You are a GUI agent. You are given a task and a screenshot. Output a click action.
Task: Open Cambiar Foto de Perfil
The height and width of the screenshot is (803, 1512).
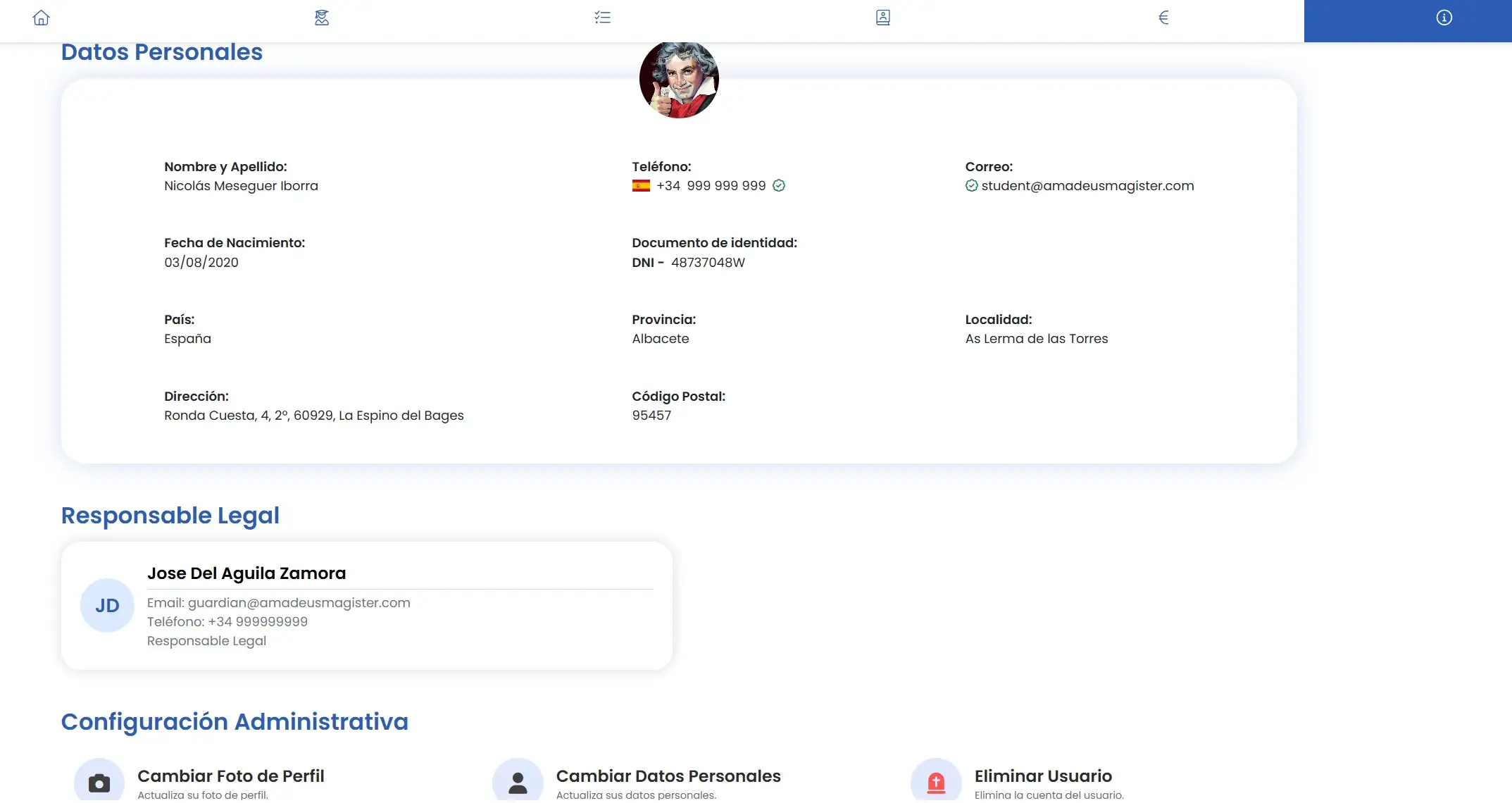(231, 776)
